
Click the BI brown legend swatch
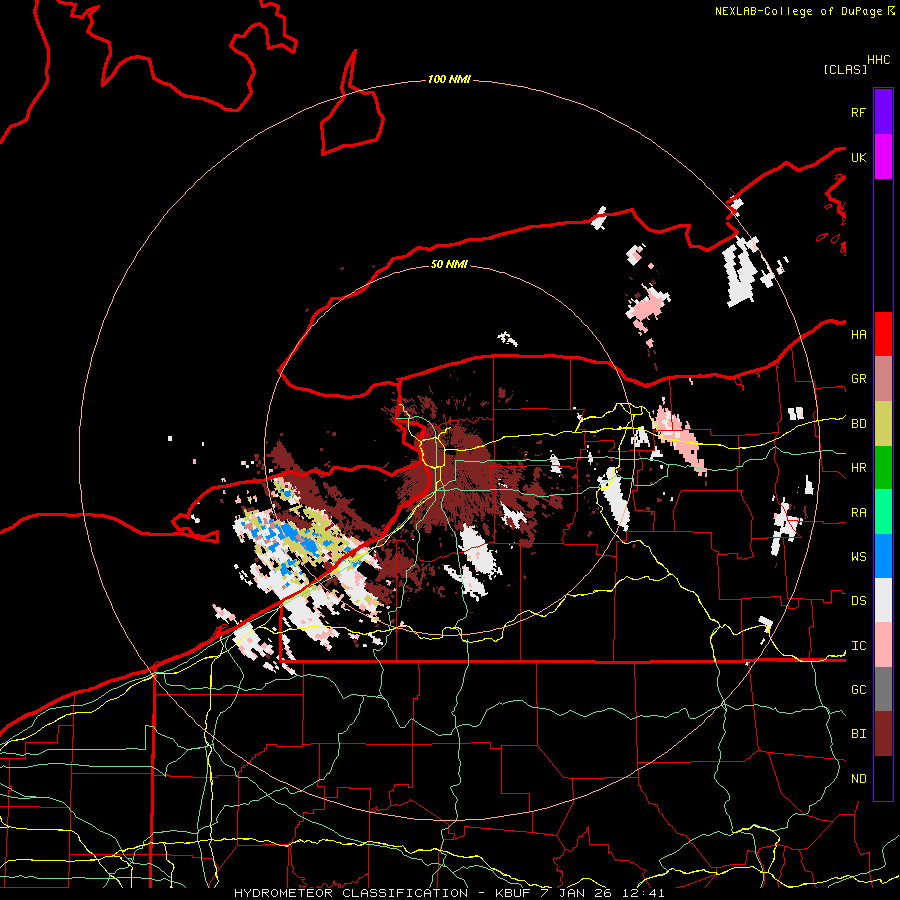pos(883,734)
